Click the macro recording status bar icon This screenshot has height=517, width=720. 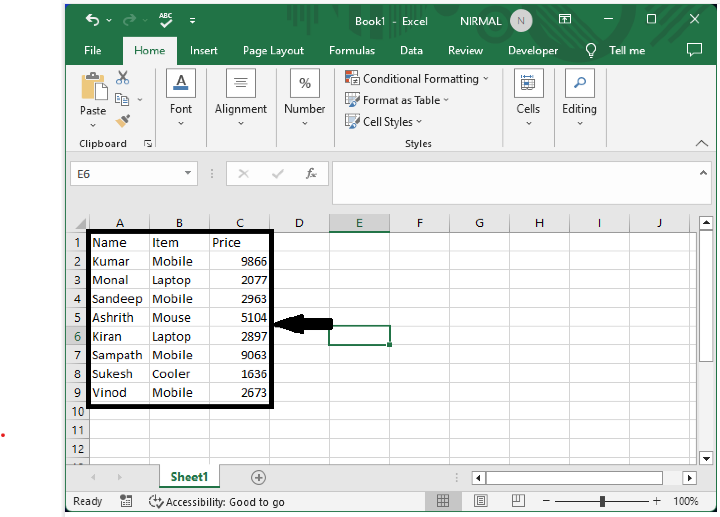point(126,501)
